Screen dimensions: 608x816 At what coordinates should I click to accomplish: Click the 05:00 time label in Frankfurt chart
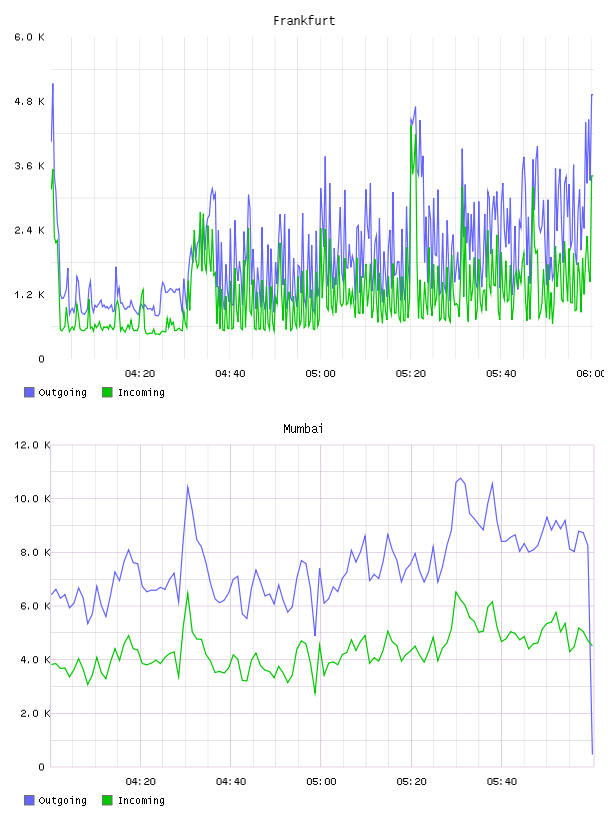(x=321, y=374)
